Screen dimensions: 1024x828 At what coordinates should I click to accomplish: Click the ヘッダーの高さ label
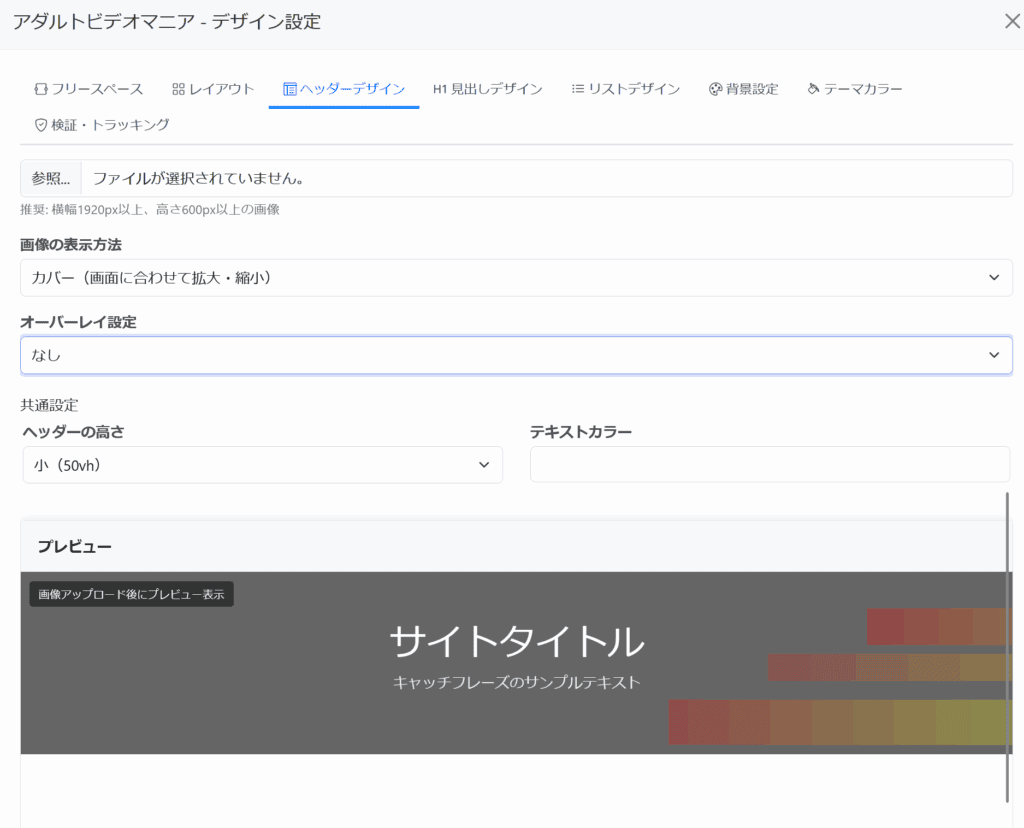pos(73,432)
